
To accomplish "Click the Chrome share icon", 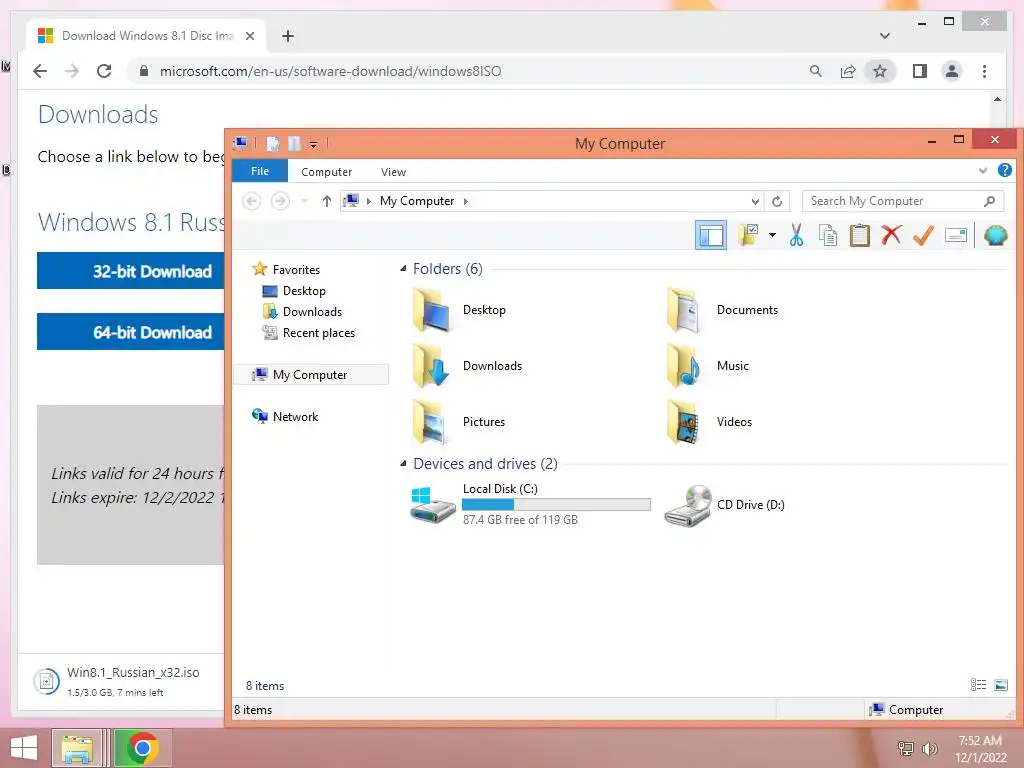I will pyautogui.click(x=848, y=71).
